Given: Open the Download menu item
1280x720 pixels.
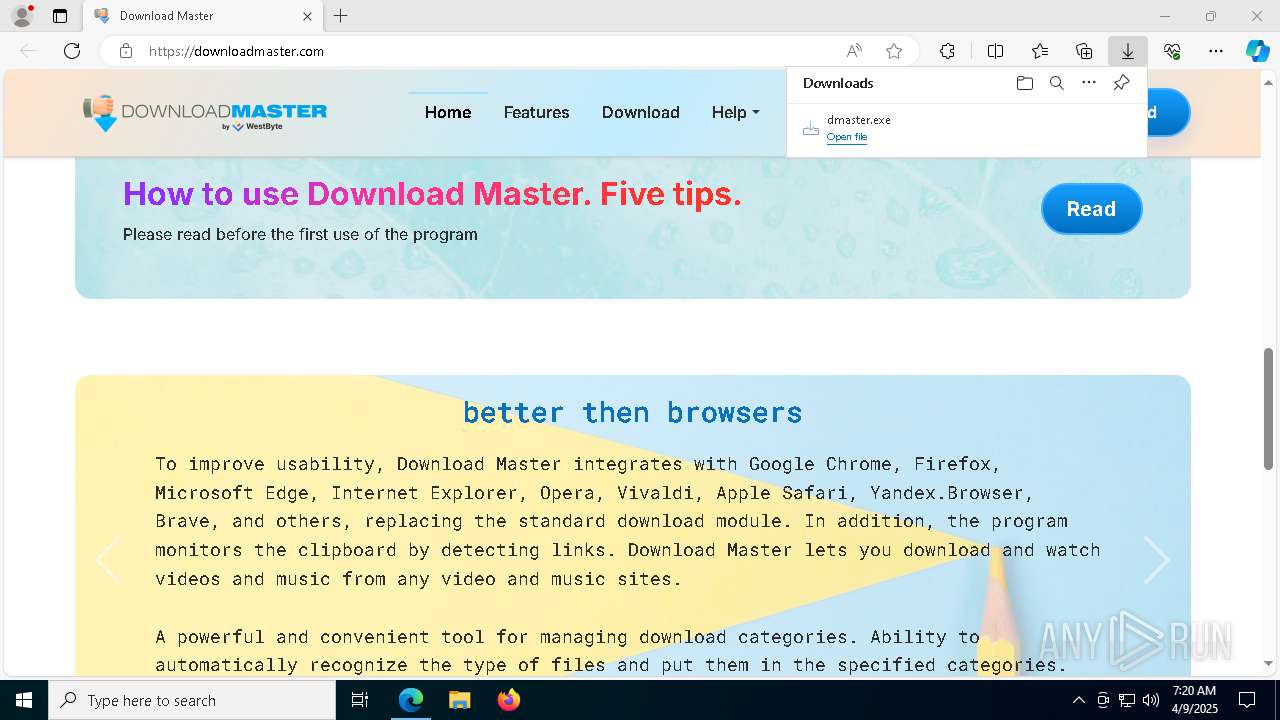Looking at the screenshot, I should 641,112.
